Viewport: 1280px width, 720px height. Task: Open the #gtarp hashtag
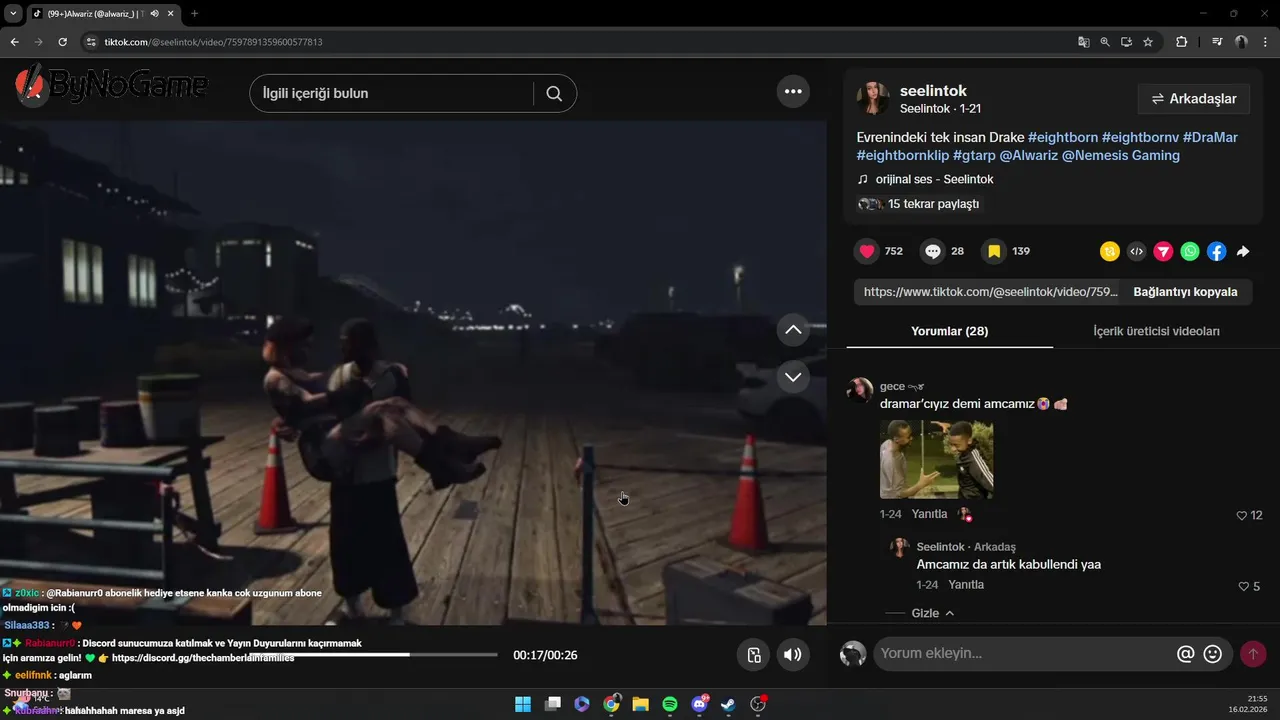tap(973, 155)
